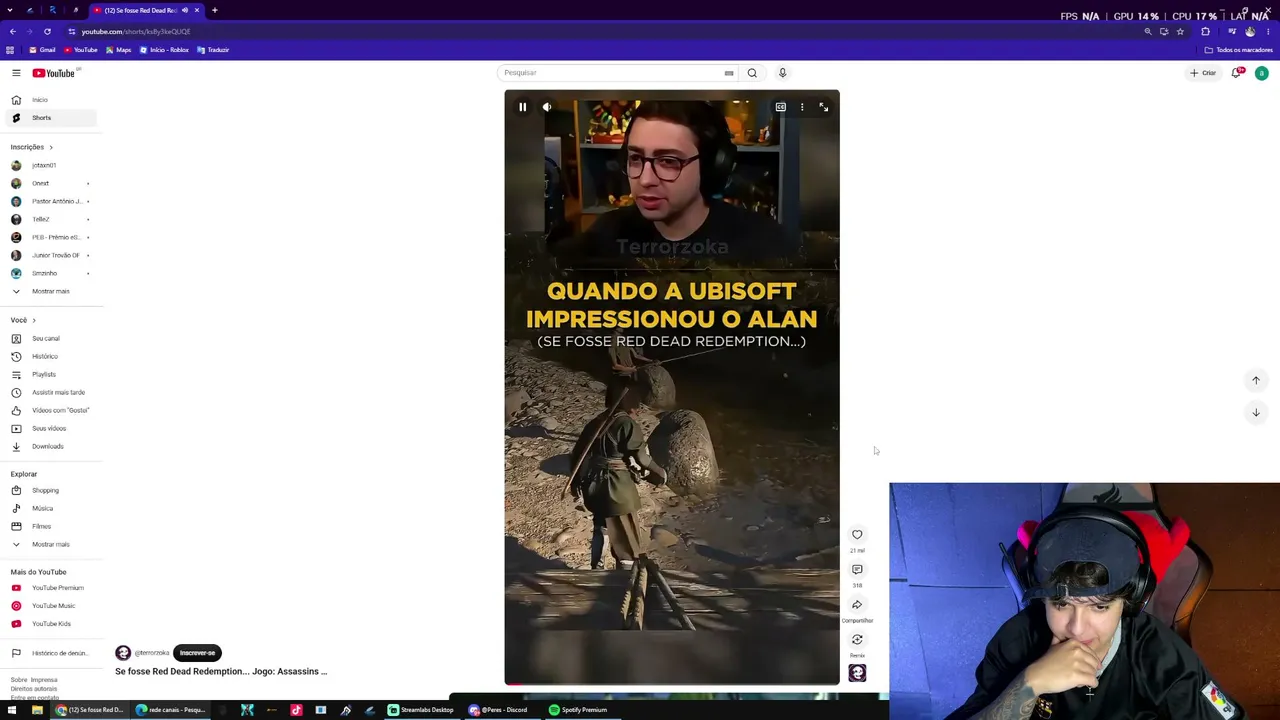Viewport: 1280px width, 720px height.
Task: Open Todos os marcadores folder
Action: coord(1239,50)
